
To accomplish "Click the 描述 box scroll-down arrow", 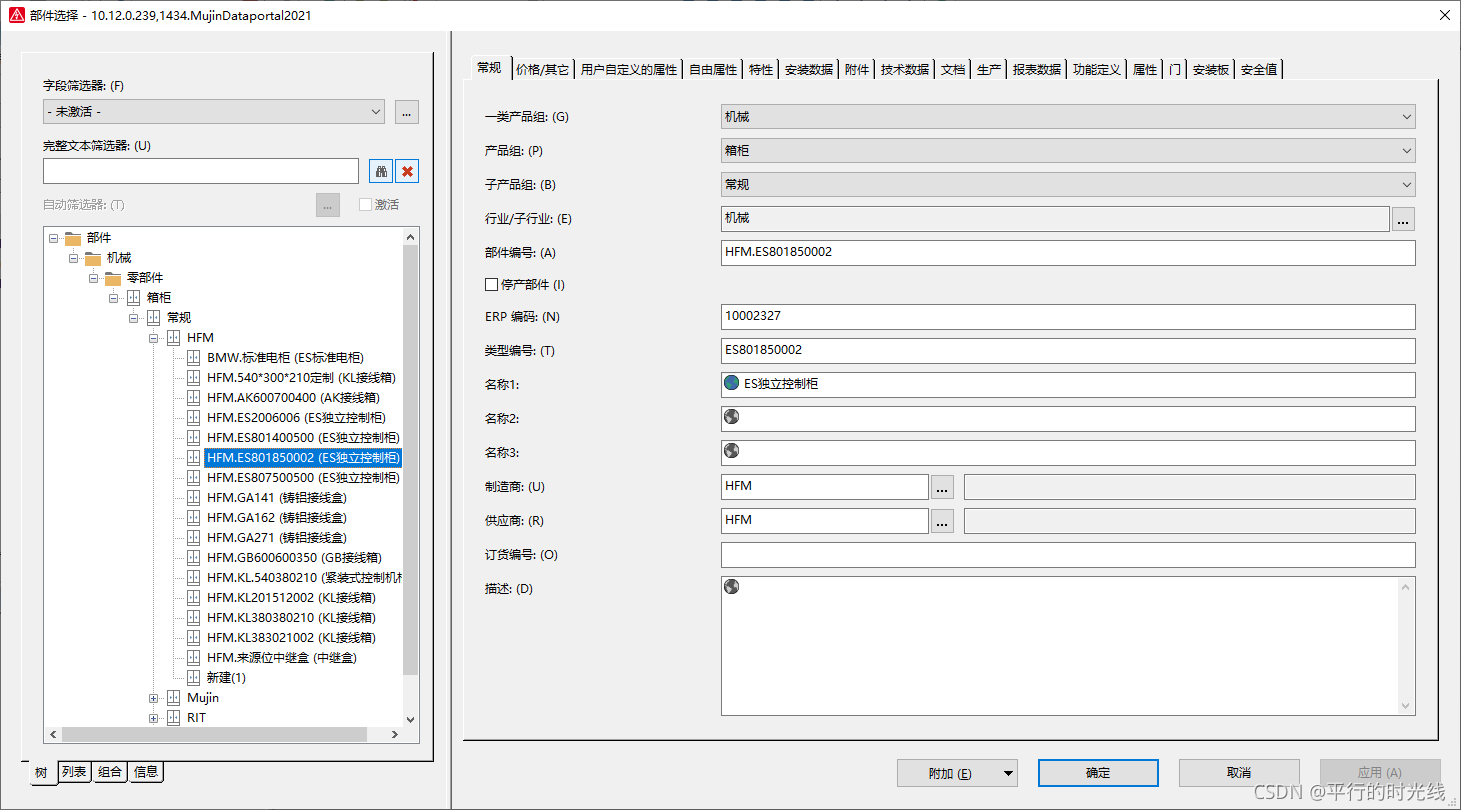I will 1407,706.
